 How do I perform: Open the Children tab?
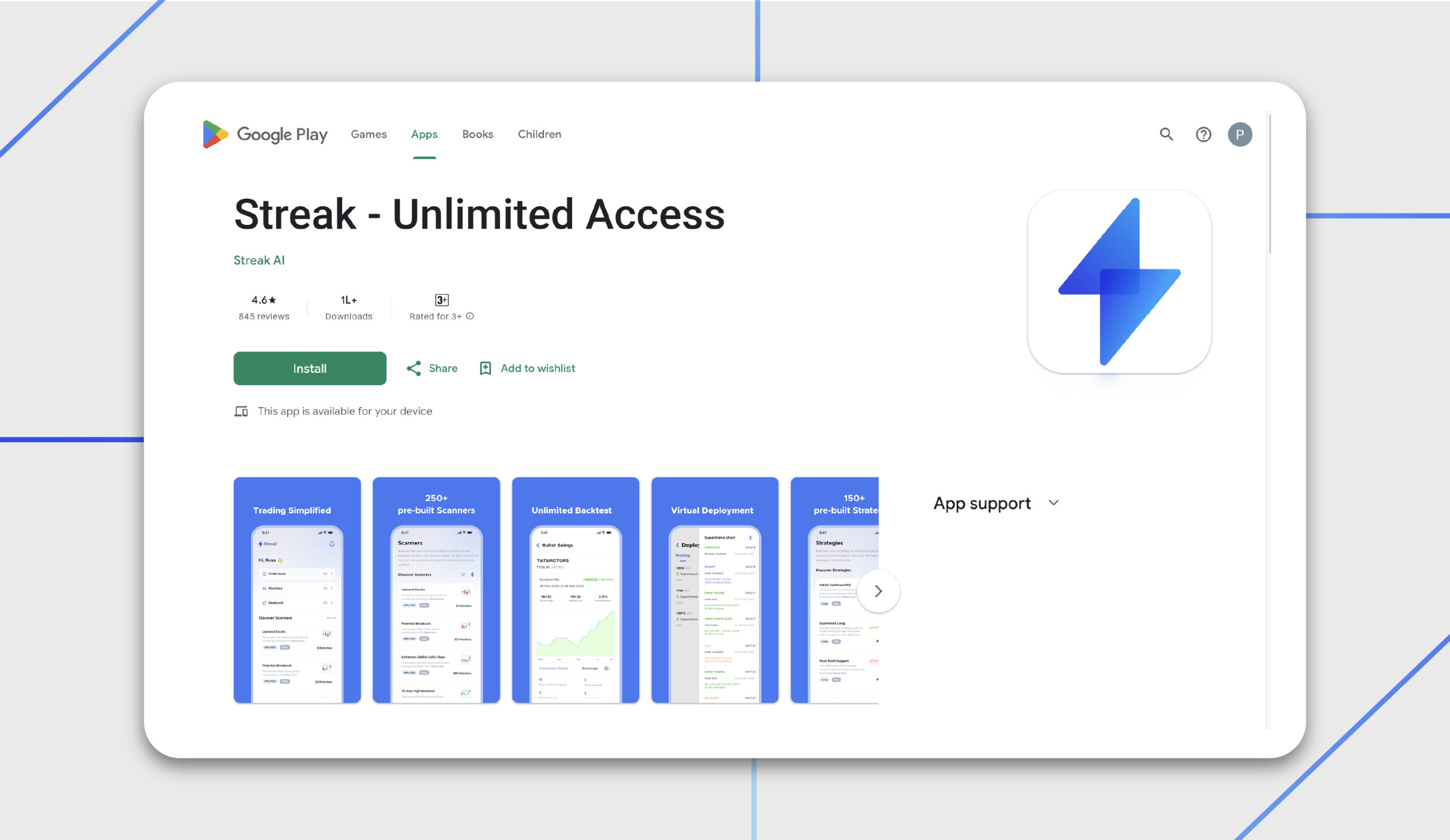coord(539,134)
